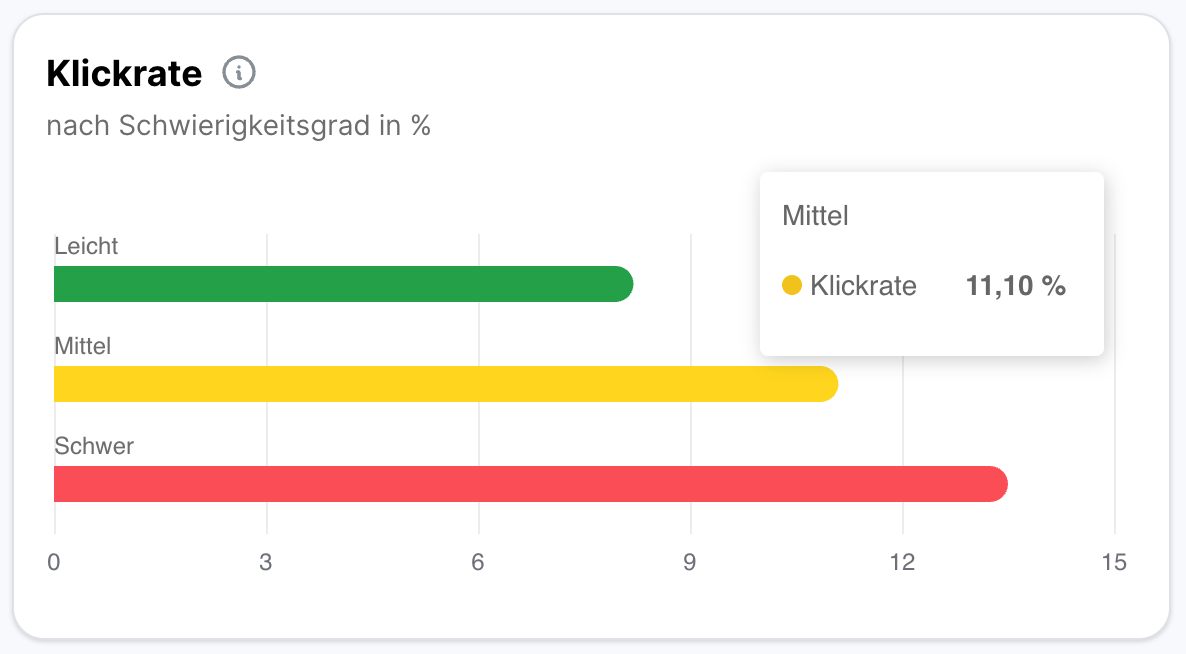Image resolution: width=1186 pixels, height=654 pixels.
Task: Click the subtitle nach Schwierigkeitsgrad in %
Action: [238, 126]
